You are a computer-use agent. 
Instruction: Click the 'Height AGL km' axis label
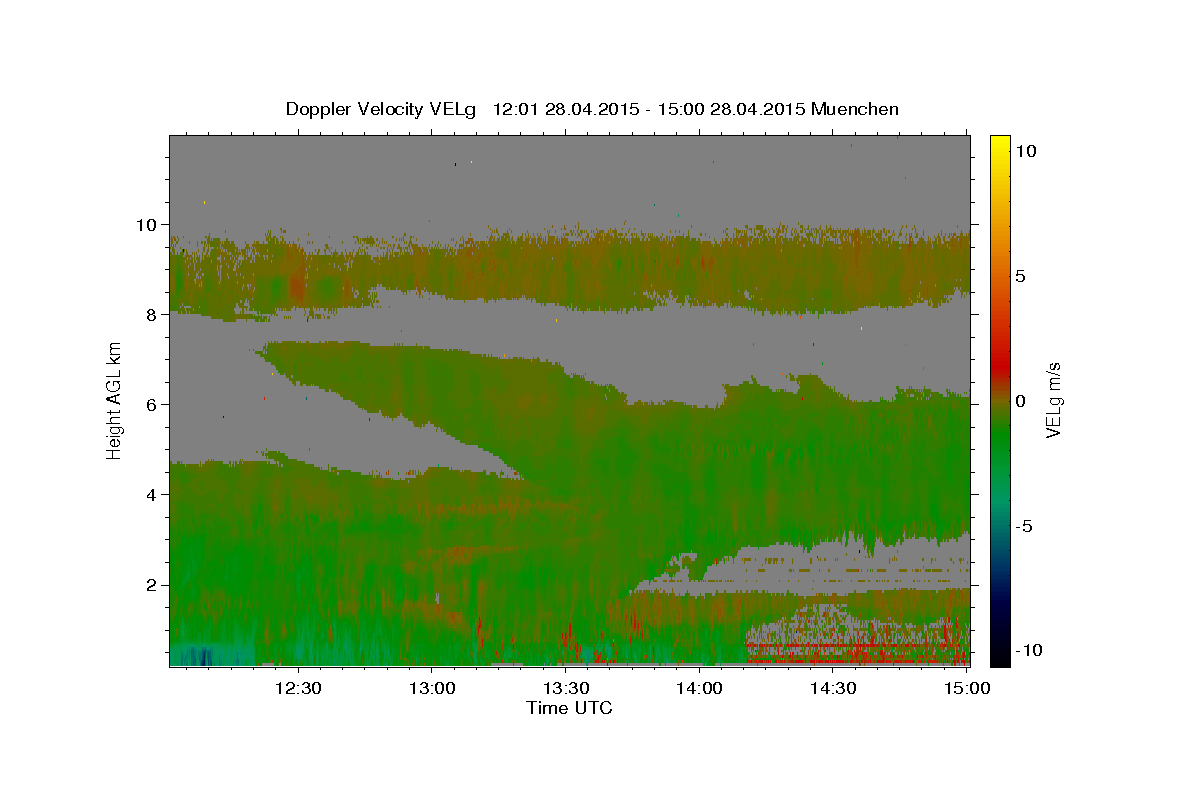(115, 400)
